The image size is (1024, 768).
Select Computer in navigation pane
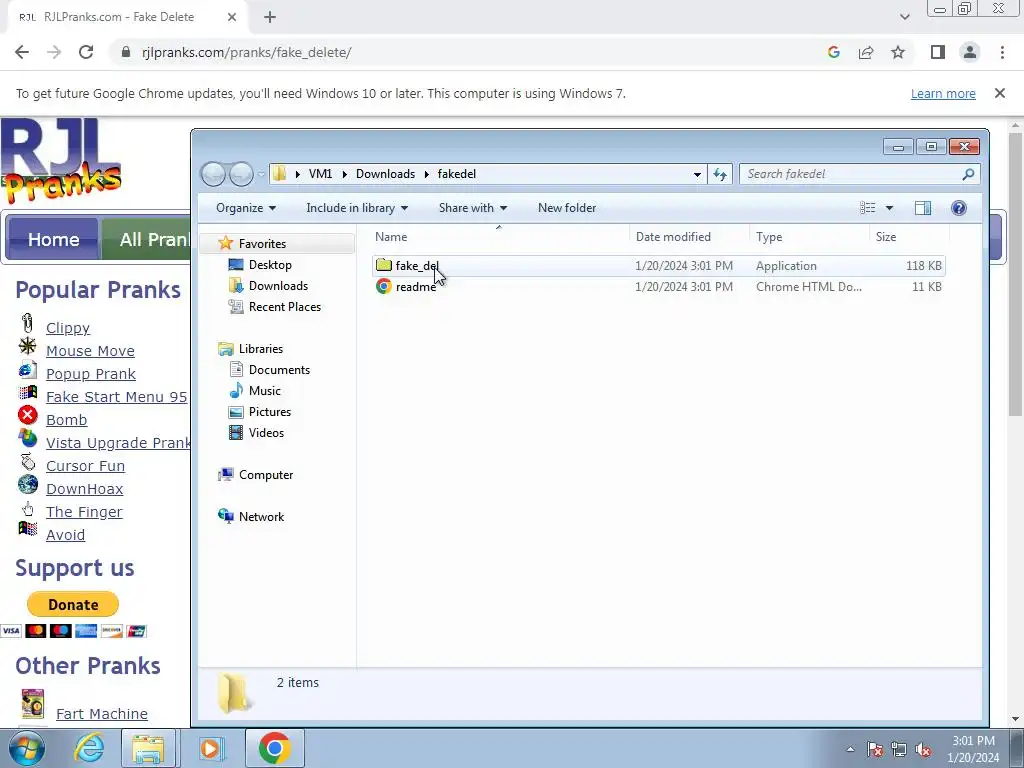coord(265,475)
